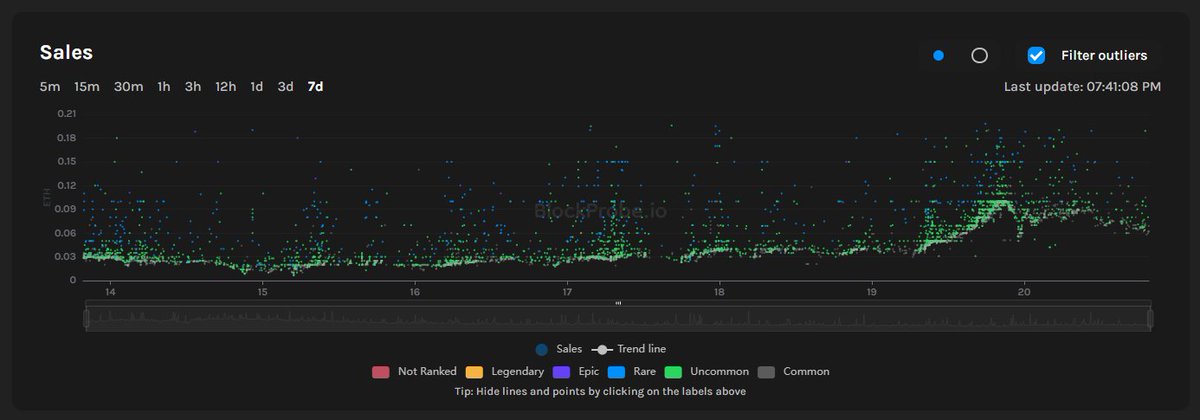This screenshot has height=420, width=1200.
Task: Select the 3d time range
Action: point(285,87)
